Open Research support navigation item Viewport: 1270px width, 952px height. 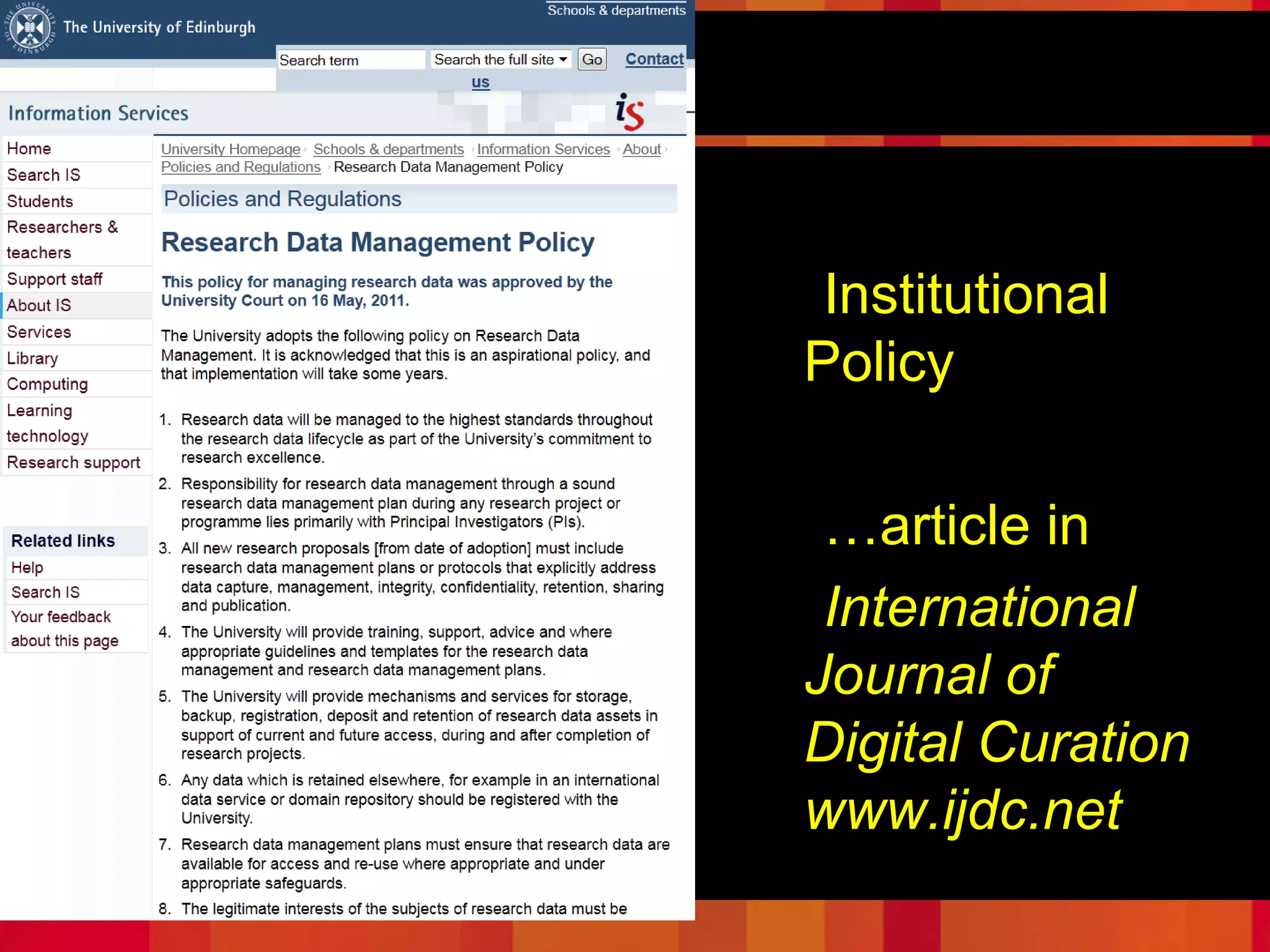[x=78, y=462]
